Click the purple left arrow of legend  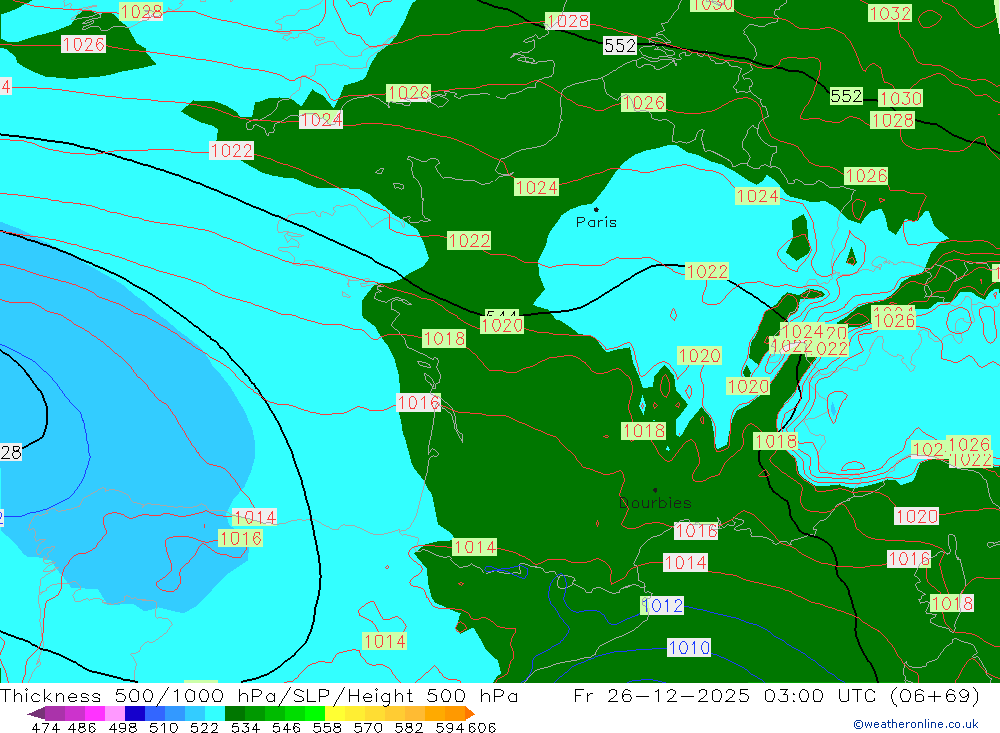click(36, 713)
